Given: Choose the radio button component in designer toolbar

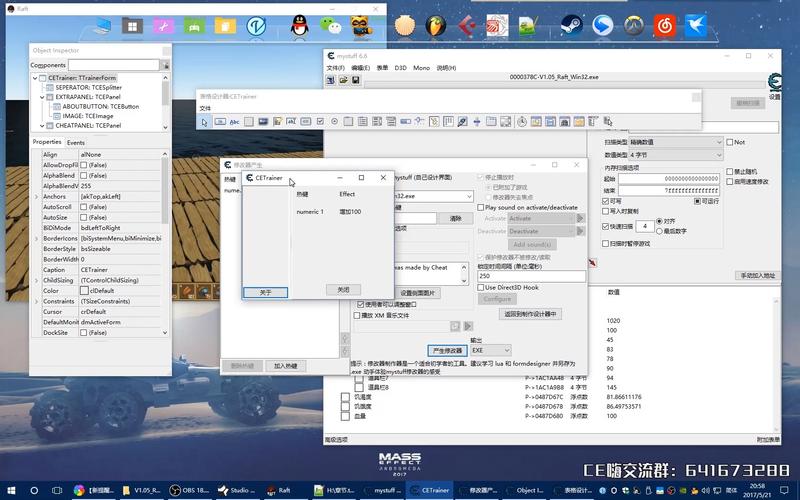Looking at the screenshot, I should (334, 122).
